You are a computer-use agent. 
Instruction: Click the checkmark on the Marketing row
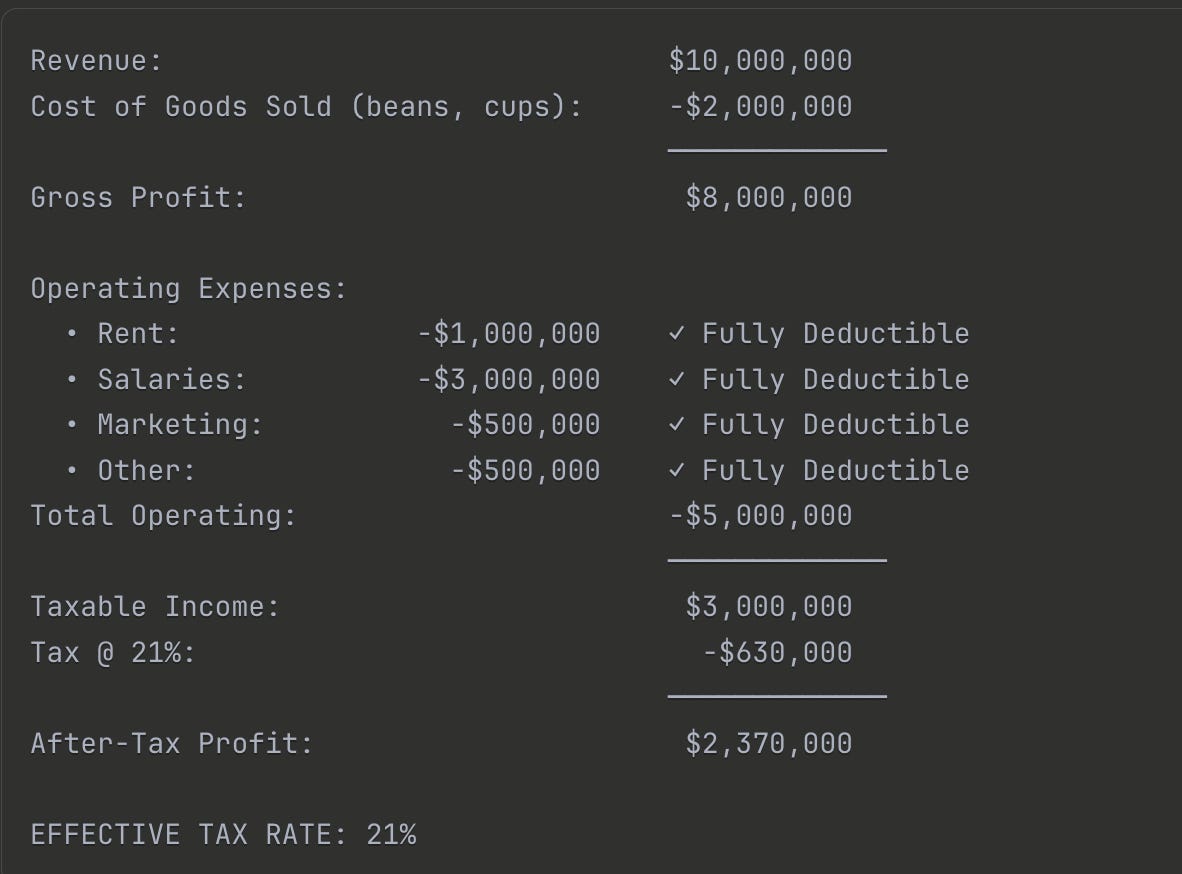pos(676,425)
